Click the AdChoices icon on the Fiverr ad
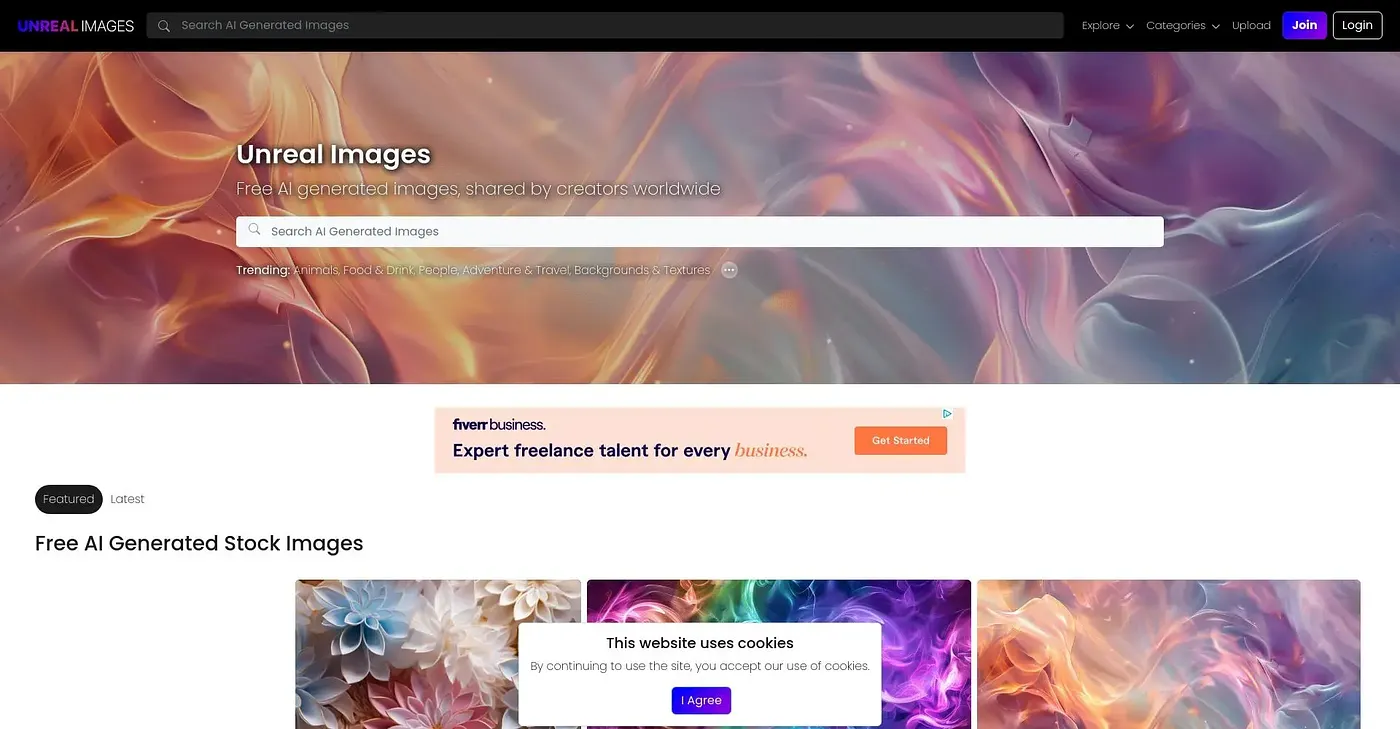This screenshot has width=1400, height=729. point(947,413)
